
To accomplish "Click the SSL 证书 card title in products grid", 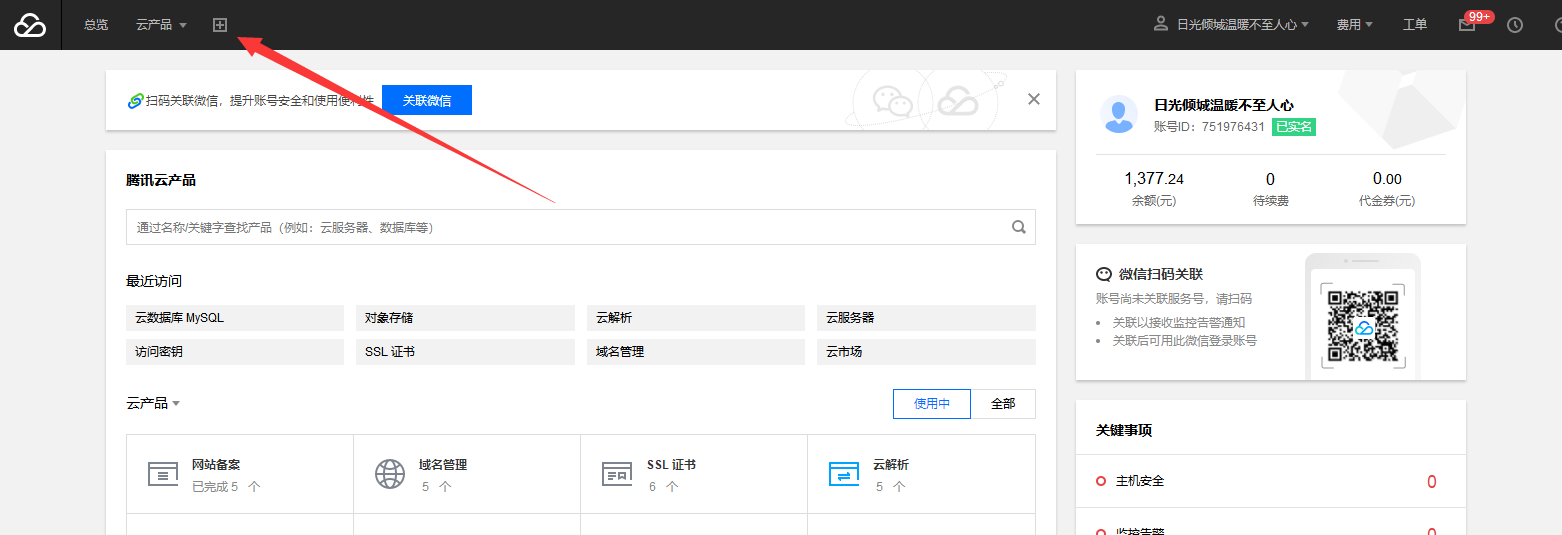I will [671, 465].
